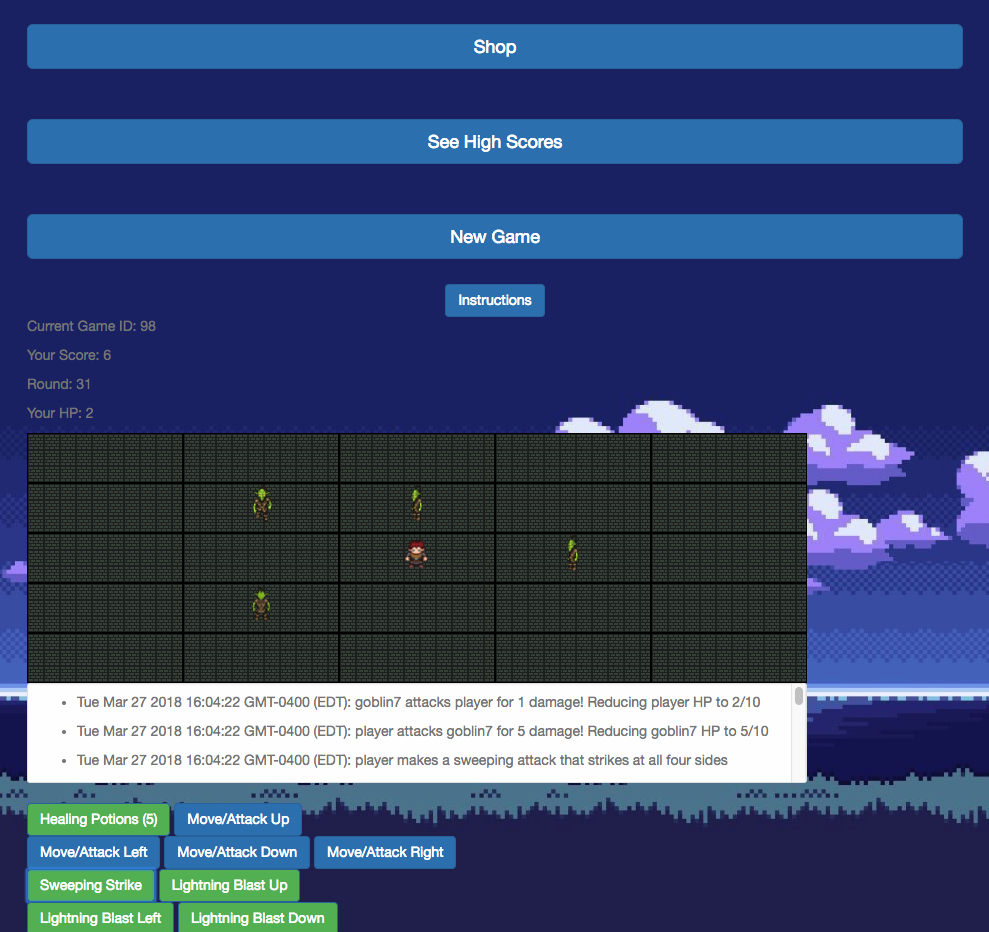Screen dimensions: 989x932
Task: Click the goblin right of the player
Action: click(x=572, y=554)
